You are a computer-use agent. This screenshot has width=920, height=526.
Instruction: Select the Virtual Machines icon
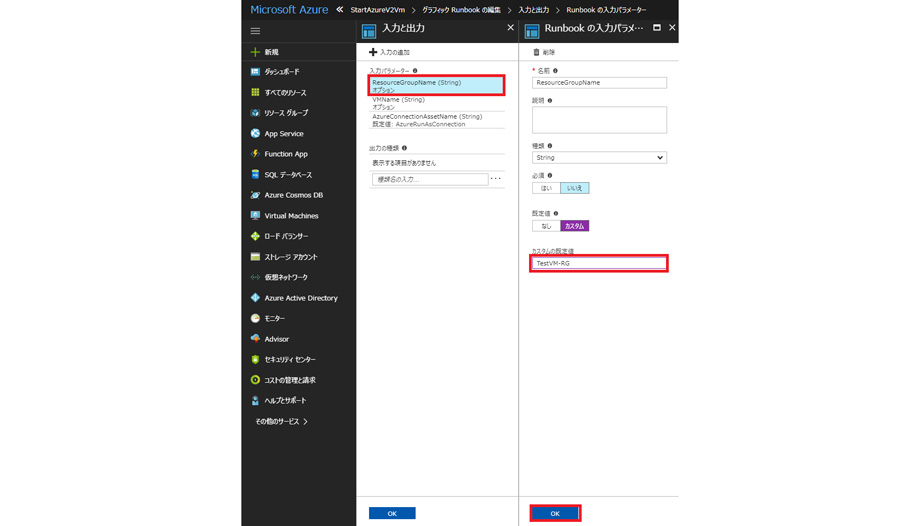pyautogui.click(x=256, y=216)
